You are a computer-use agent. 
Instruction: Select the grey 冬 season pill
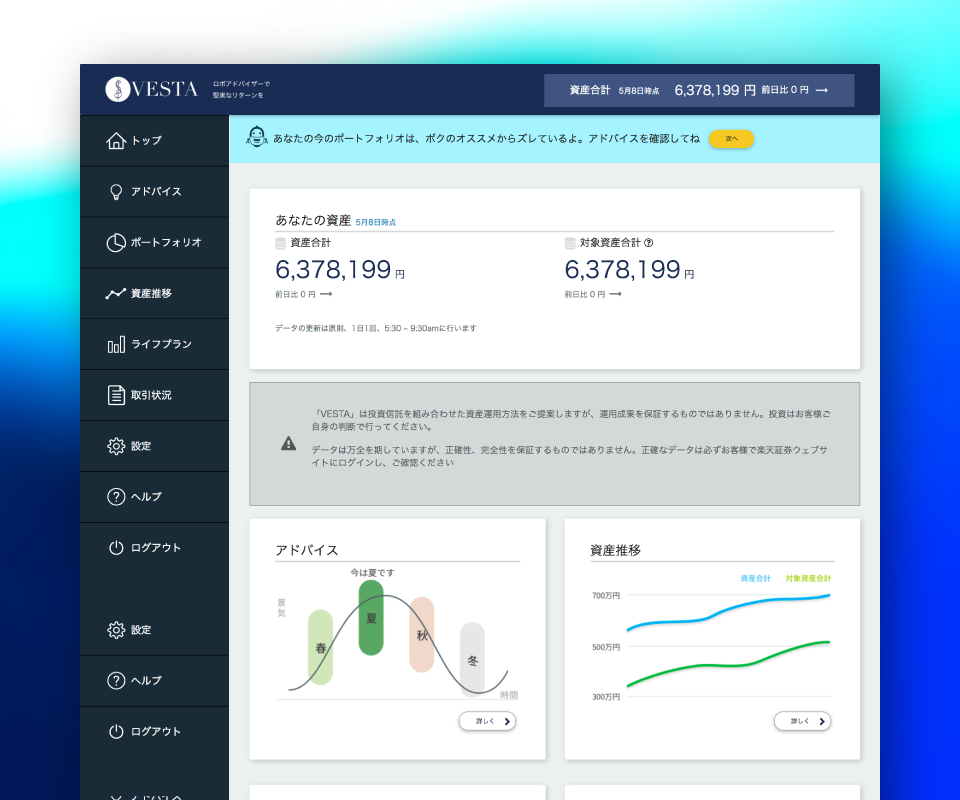point(472,660)
